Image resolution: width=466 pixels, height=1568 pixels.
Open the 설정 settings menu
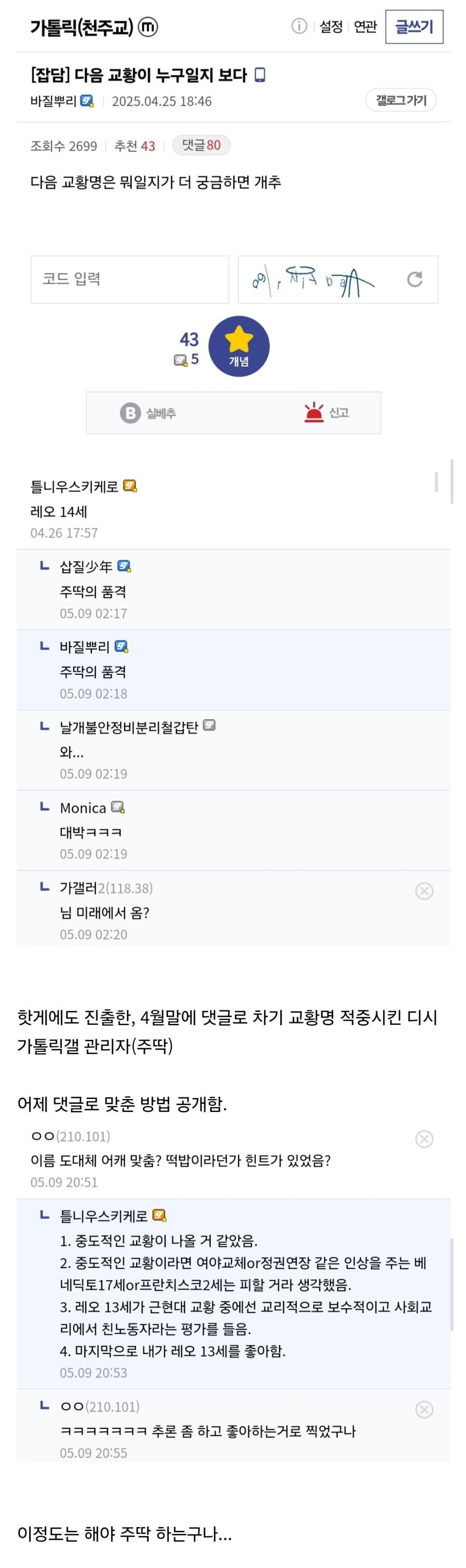pyautogui.click(x=331, y=27)
